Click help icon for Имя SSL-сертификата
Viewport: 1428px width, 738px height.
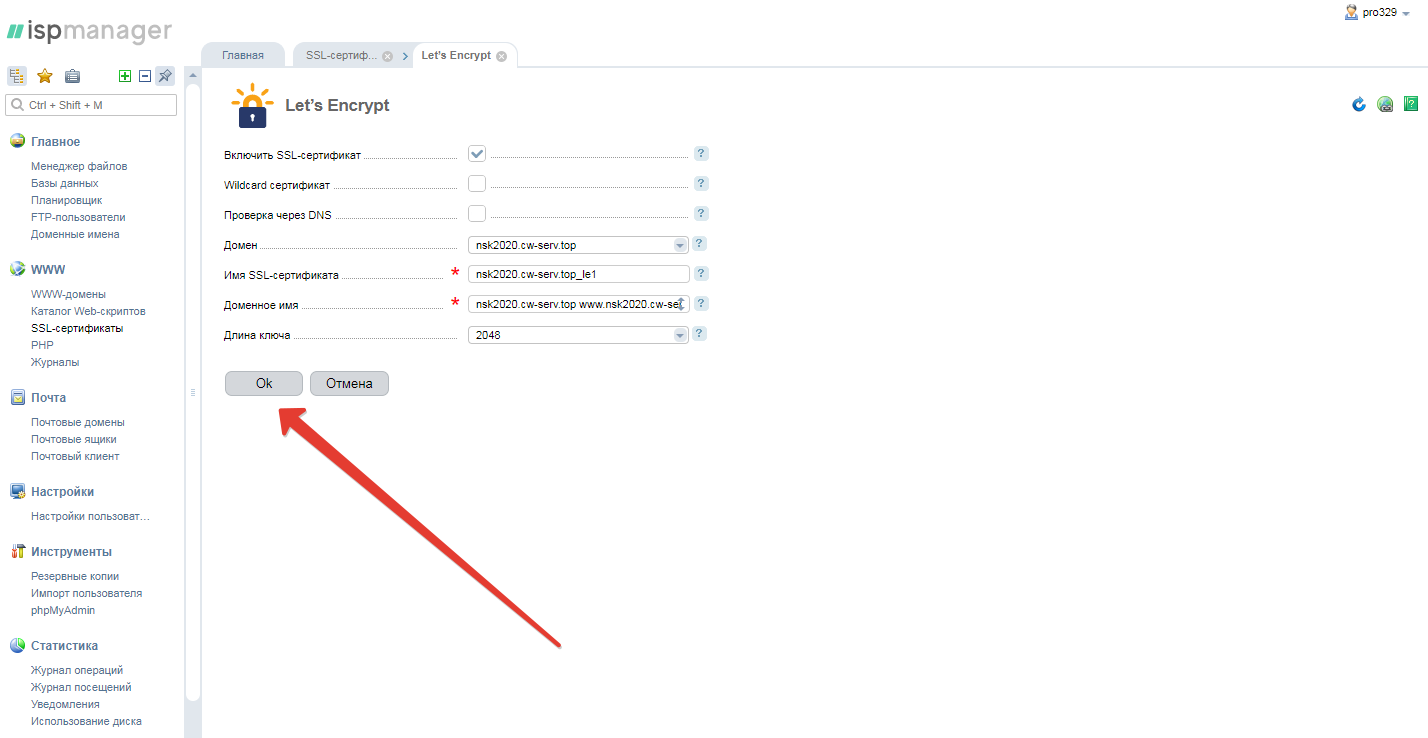[x=701, y=274]
